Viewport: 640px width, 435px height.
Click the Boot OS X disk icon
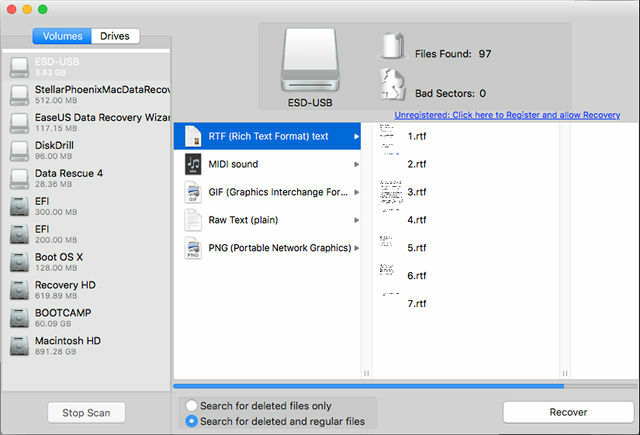pyautogui.click(x=19, y=262)
